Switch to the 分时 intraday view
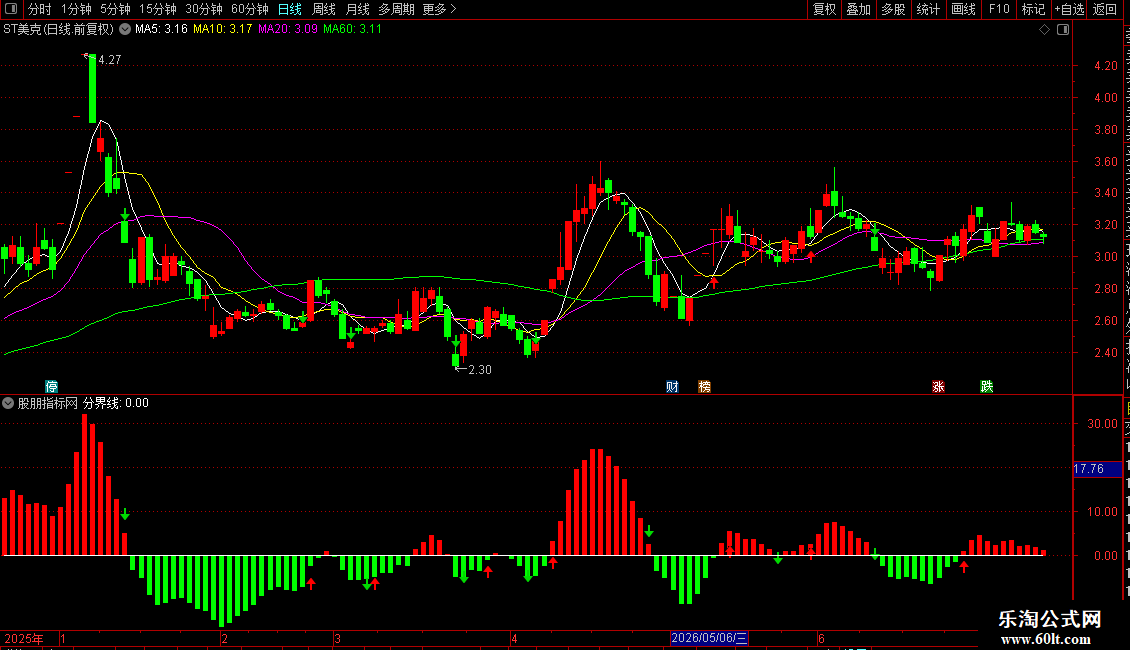Viewport: 1130px width, 650px height. 39,9
